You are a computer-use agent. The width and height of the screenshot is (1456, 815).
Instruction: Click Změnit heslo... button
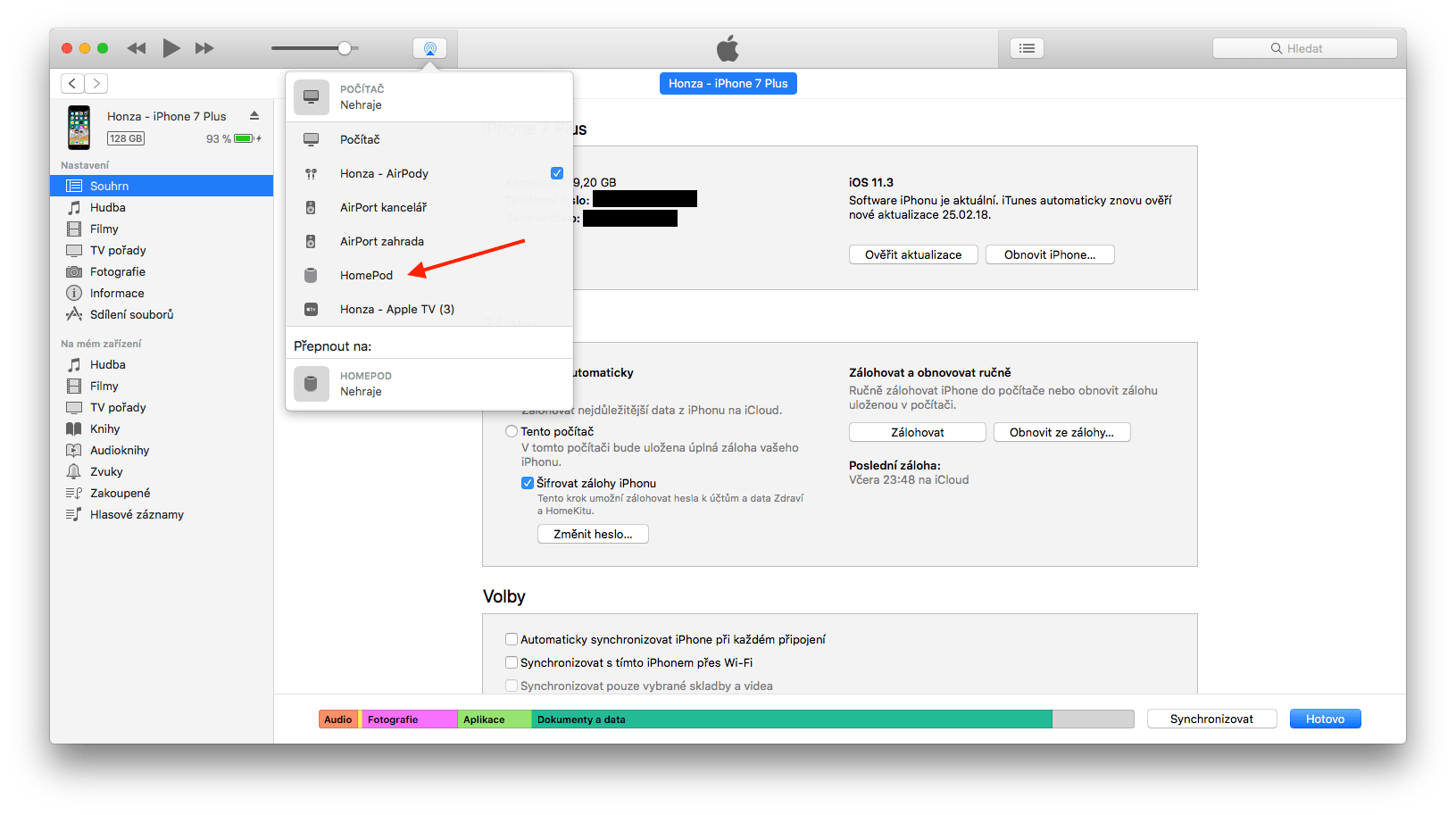point(593,534)
